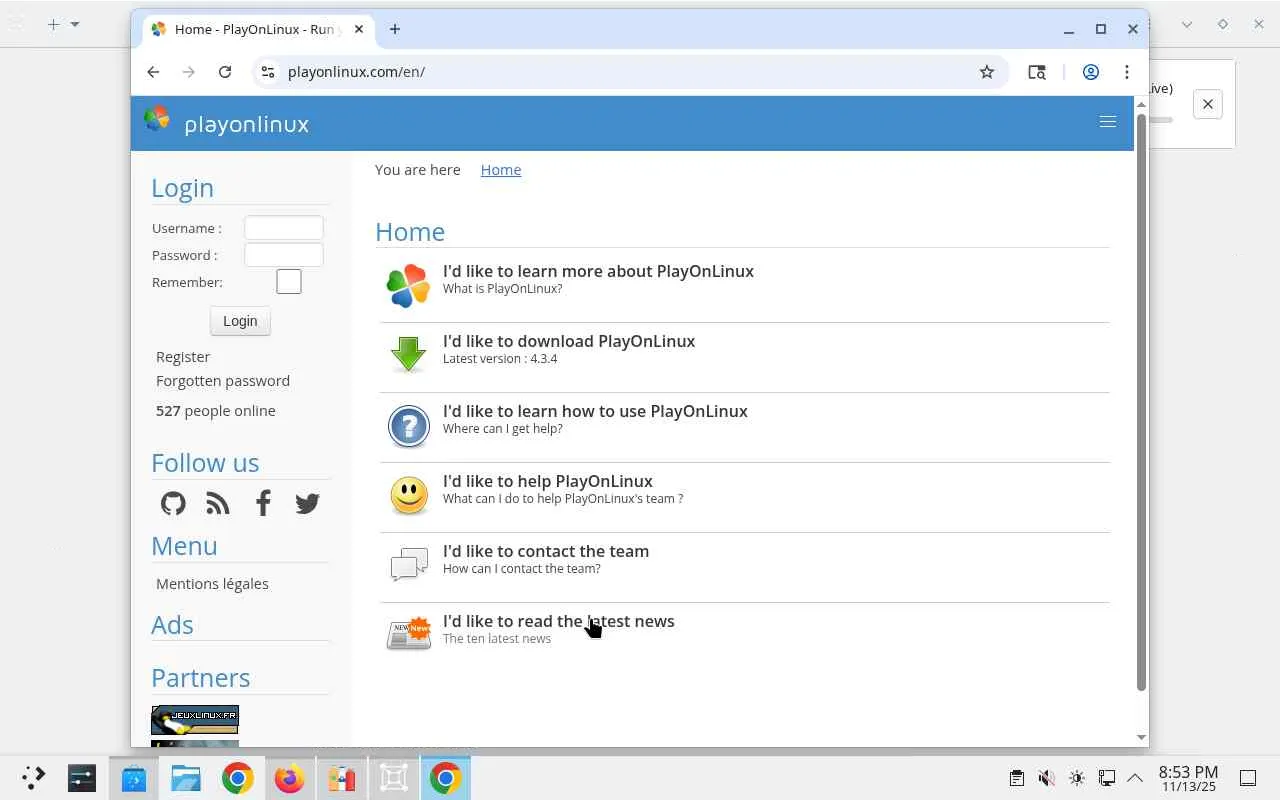Open the JeuxLinux.fr partner banner
The width and height of the screenshot is (1280, 800).
(195, 720)
